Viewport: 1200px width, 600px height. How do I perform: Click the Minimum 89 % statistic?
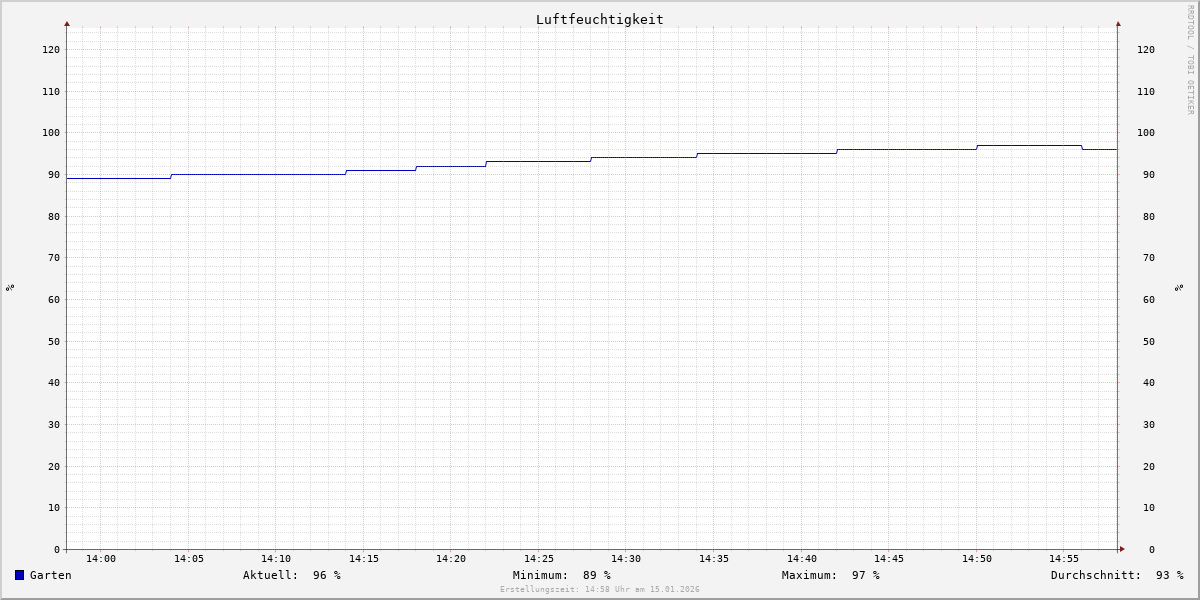561,575
